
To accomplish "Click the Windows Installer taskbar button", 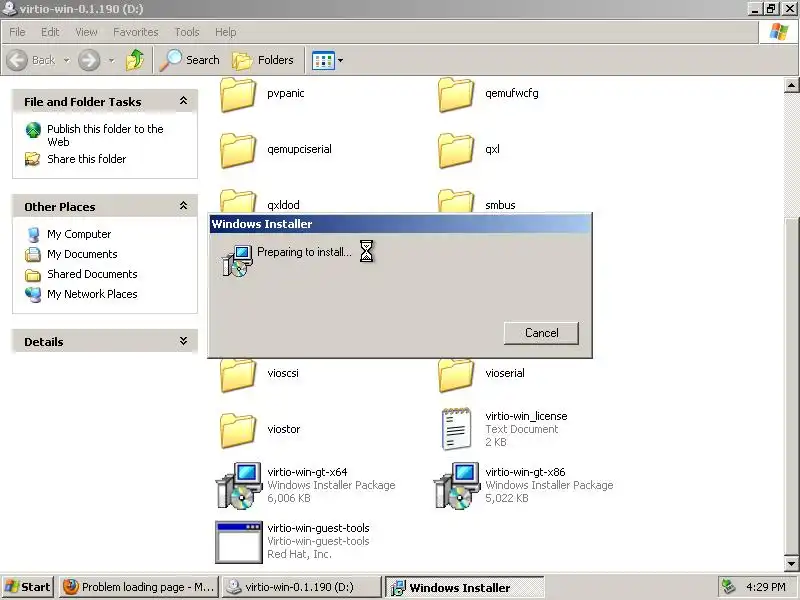I will coord(464,588).
